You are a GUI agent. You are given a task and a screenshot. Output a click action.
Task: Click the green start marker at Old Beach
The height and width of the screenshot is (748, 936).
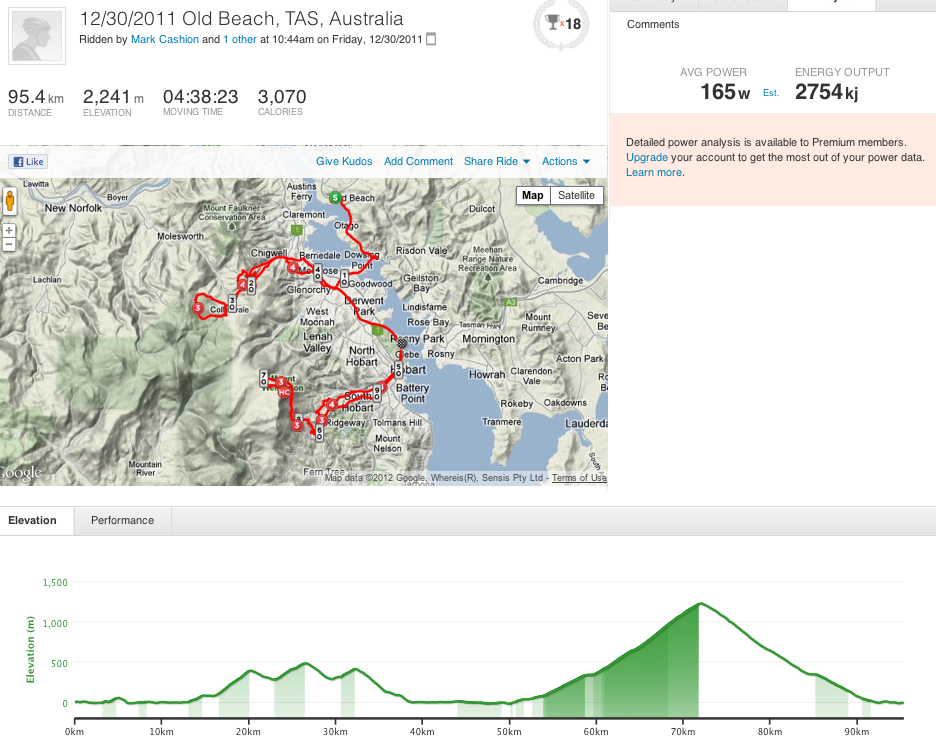[x=336, y=197]
